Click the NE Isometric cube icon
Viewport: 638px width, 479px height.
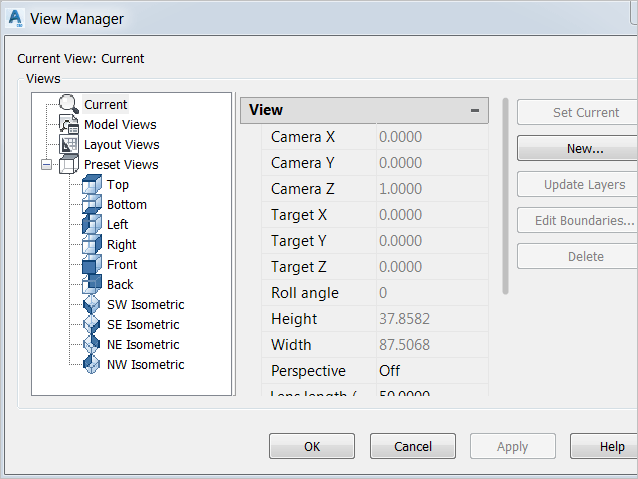point(92,345)
